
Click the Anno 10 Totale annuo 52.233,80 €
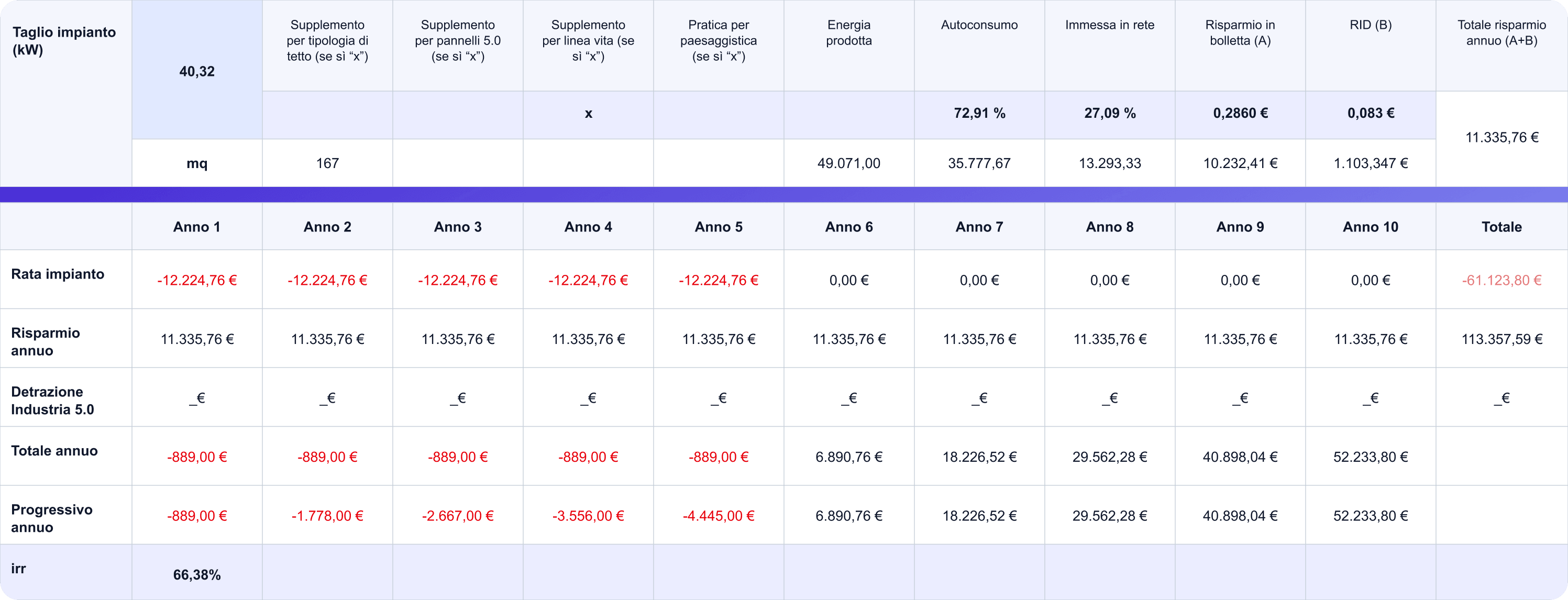[x=1371, y=457]
